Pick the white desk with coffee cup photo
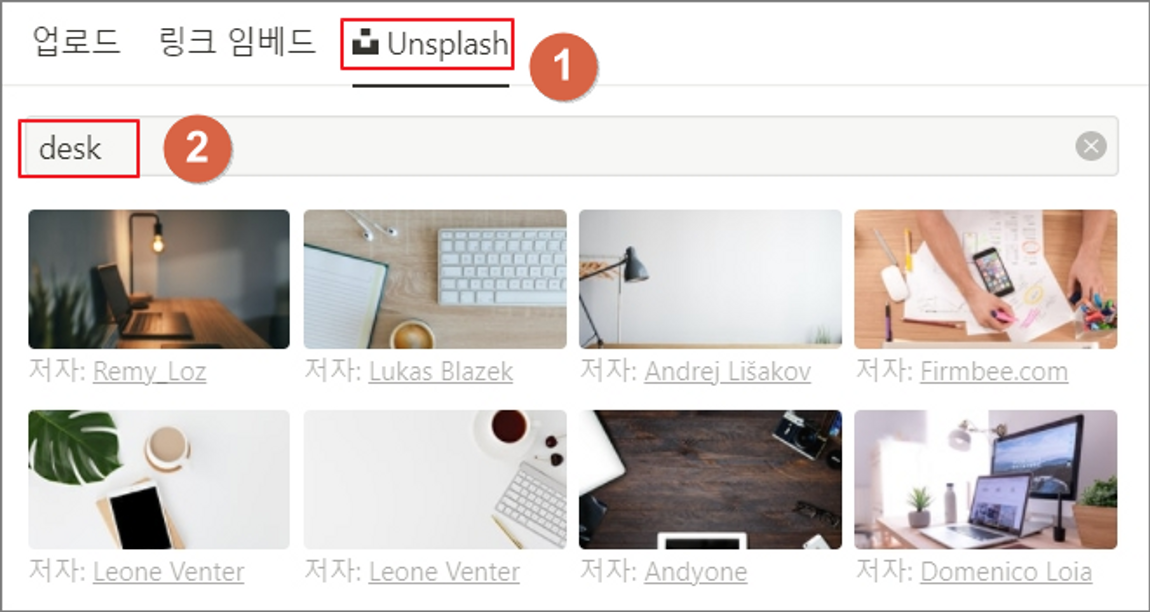This screenshot has width=1150, height=612. pos(435,479)
